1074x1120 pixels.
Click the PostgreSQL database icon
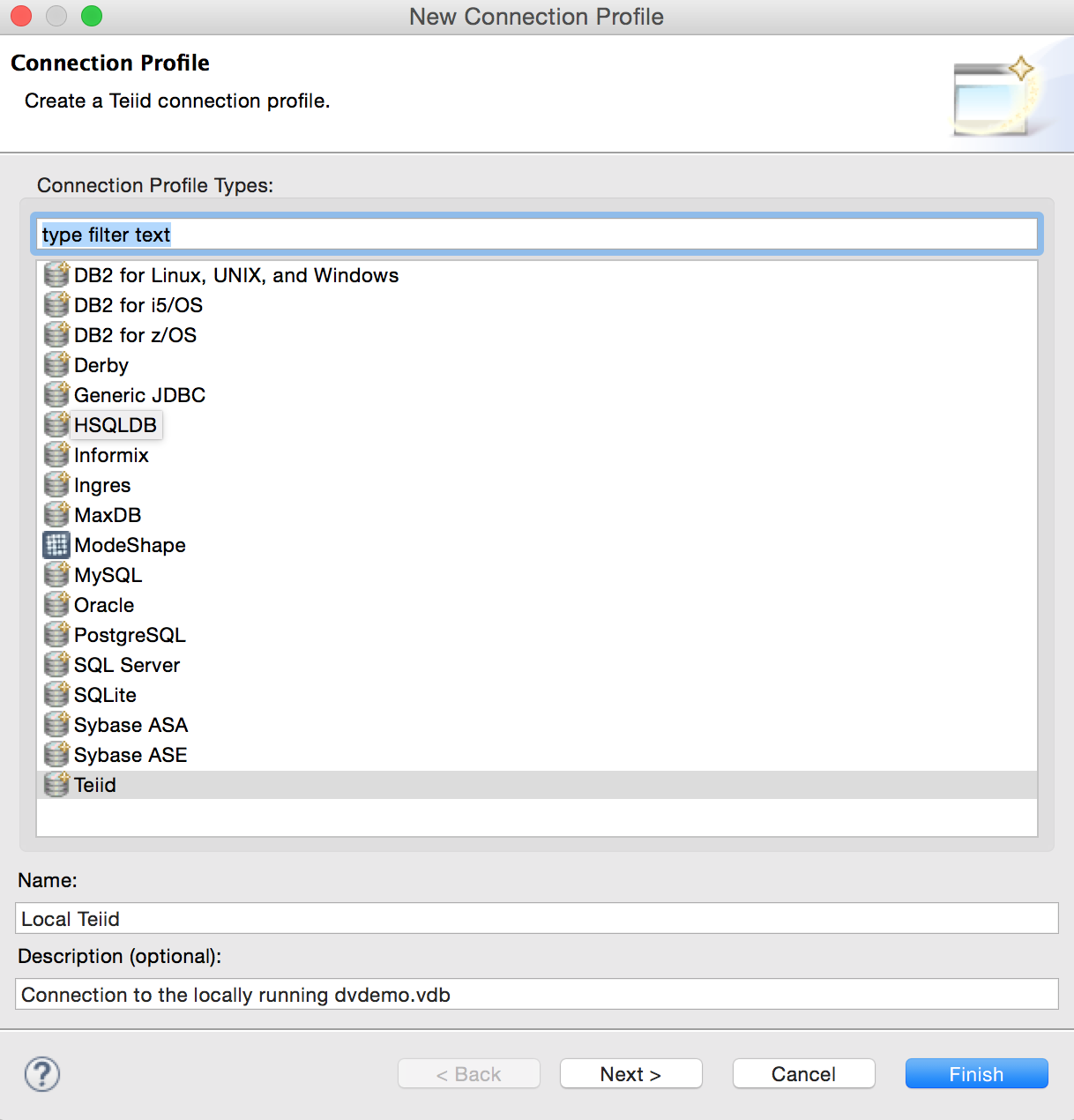pos(56,635)
